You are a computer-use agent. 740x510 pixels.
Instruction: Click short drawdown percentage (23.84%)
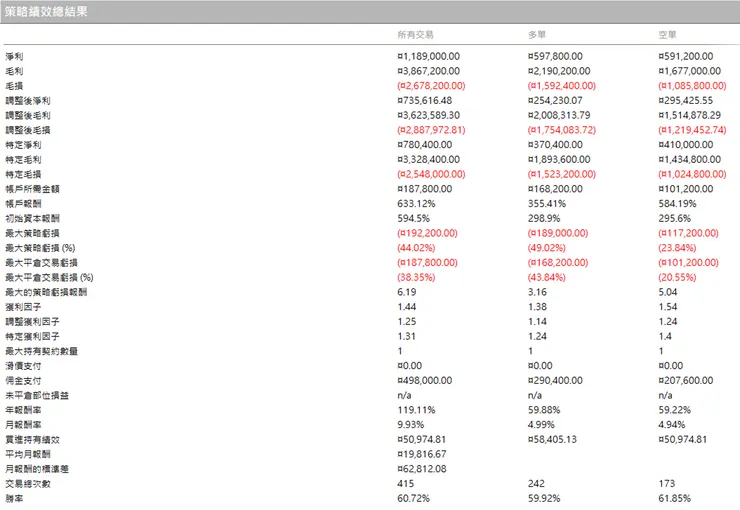677,248
